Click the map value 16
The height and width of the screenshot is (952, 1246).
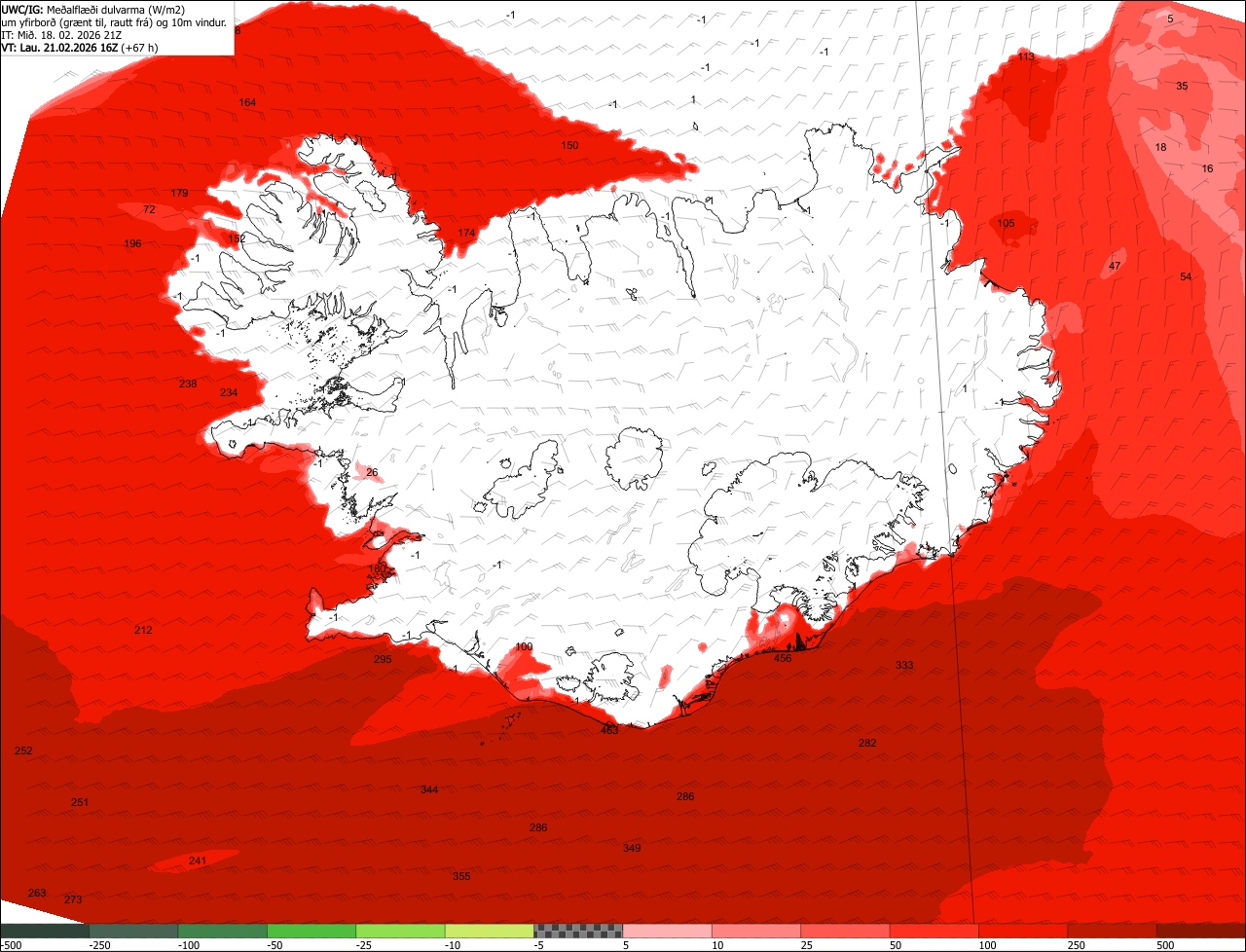tap(1208, 168)
